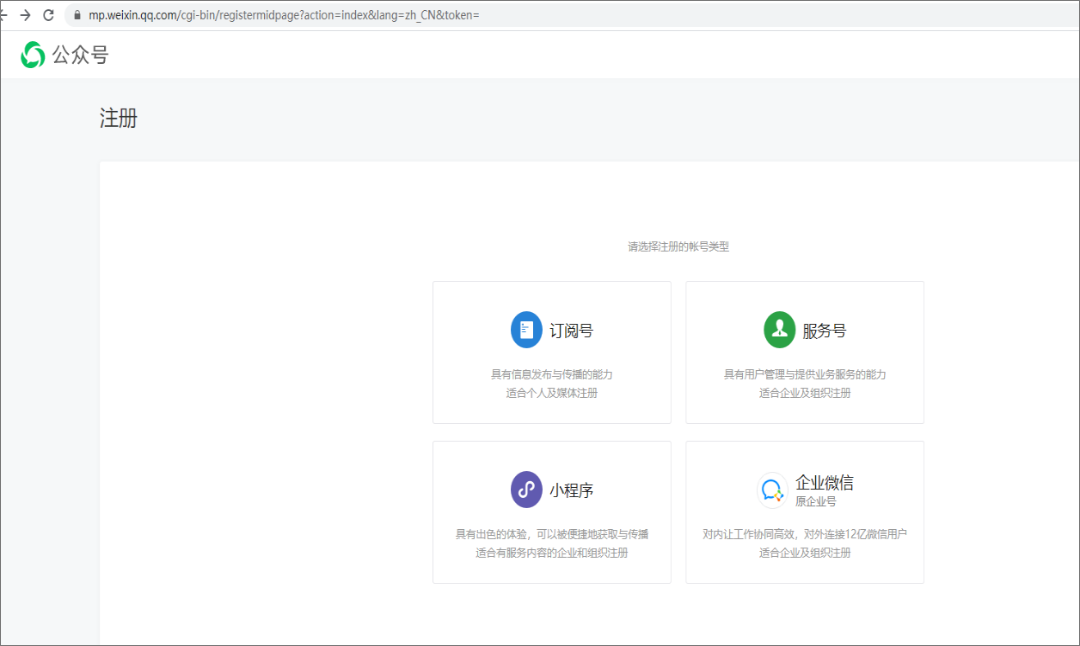Click the padlock site security icon
The height and width of the screenshot is (646, 1080).
tap(76, 15)
